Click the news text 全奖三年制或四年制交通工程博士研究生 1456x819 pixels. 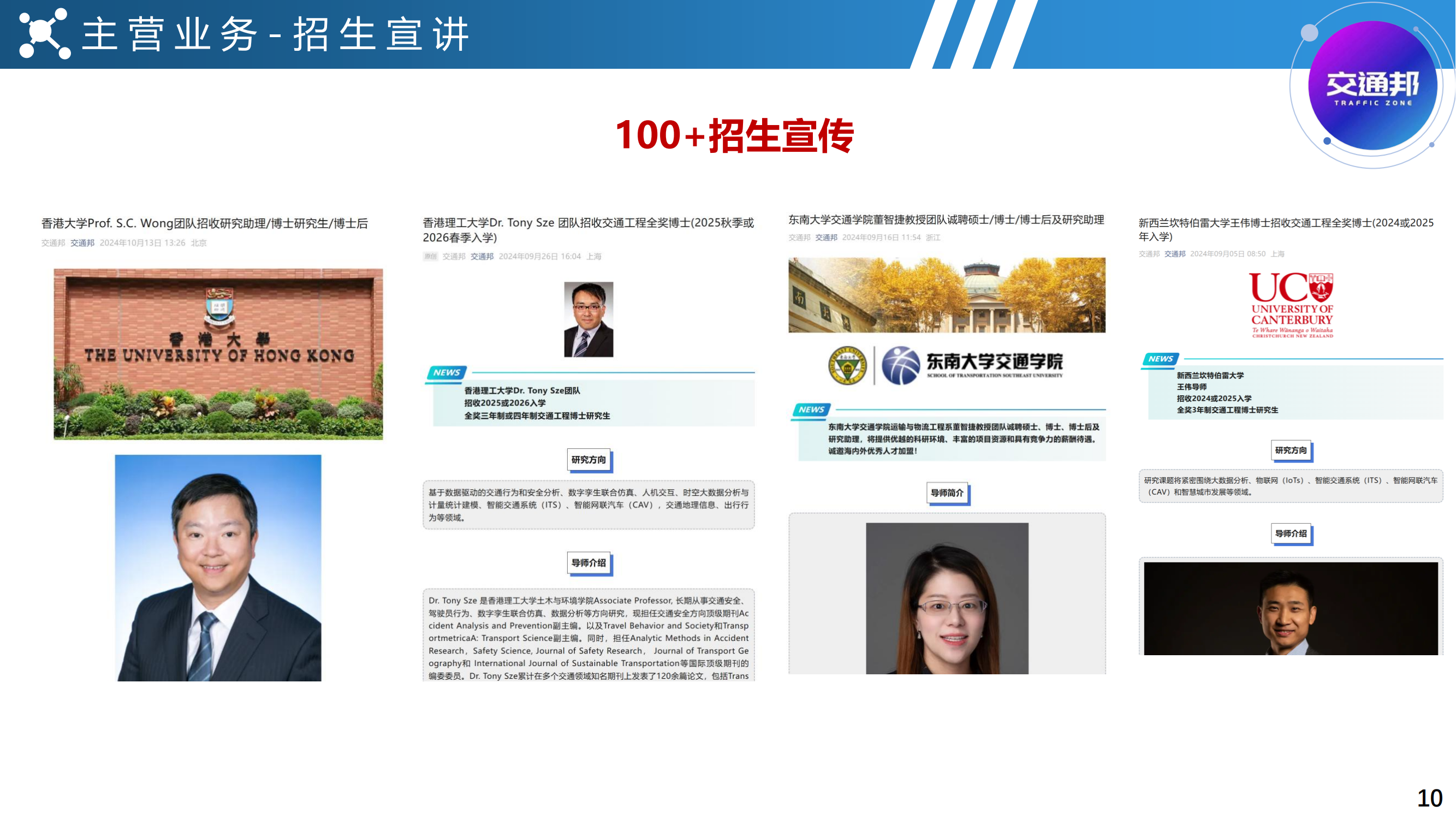537,416
